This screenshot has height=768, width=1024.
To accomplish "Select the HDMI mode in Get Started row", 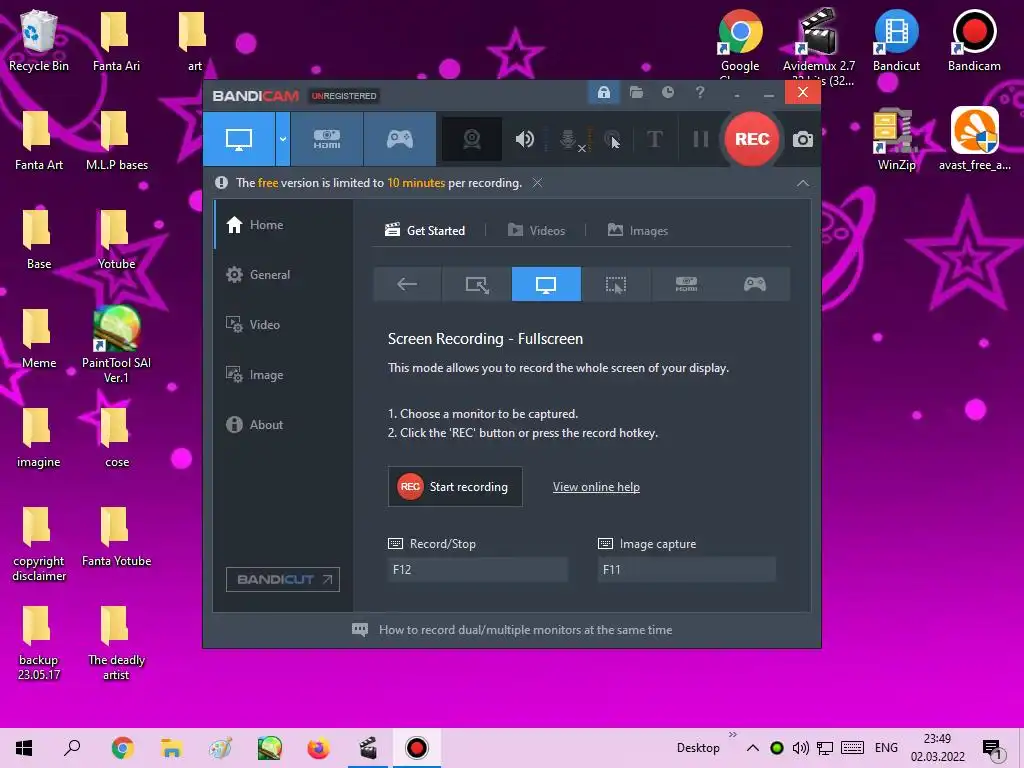I will pos(686,284).
